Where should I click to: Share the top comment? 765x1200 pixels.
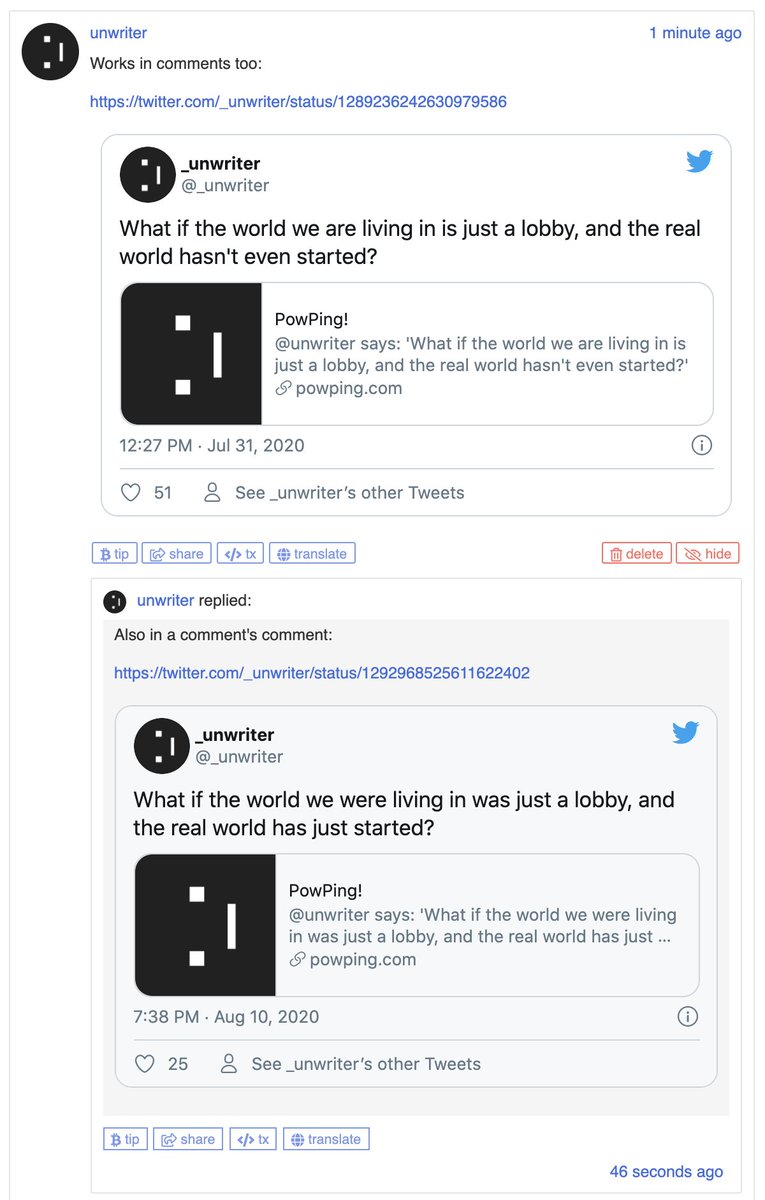point(176,554)
